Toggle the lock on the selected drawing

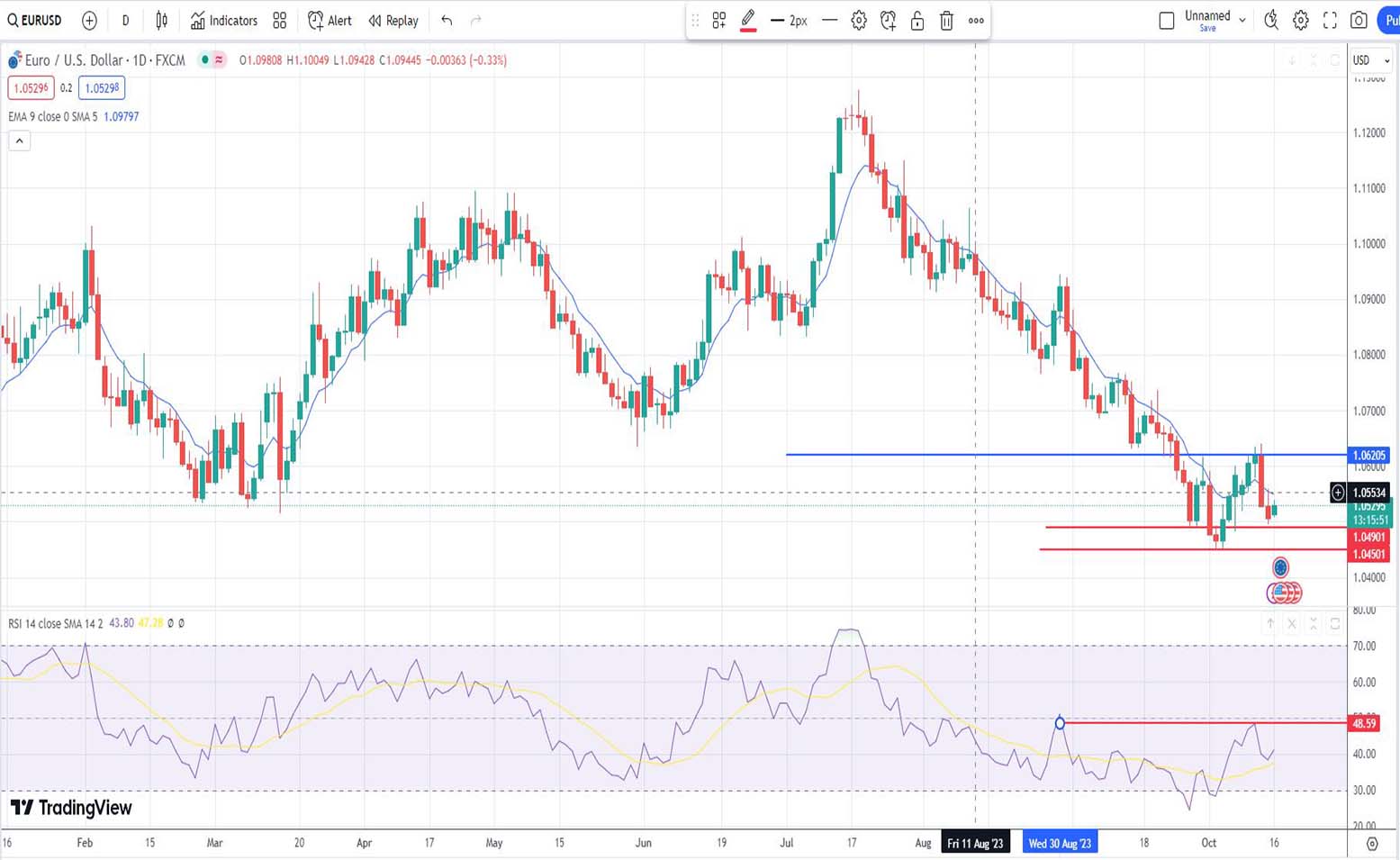point(917,21)
